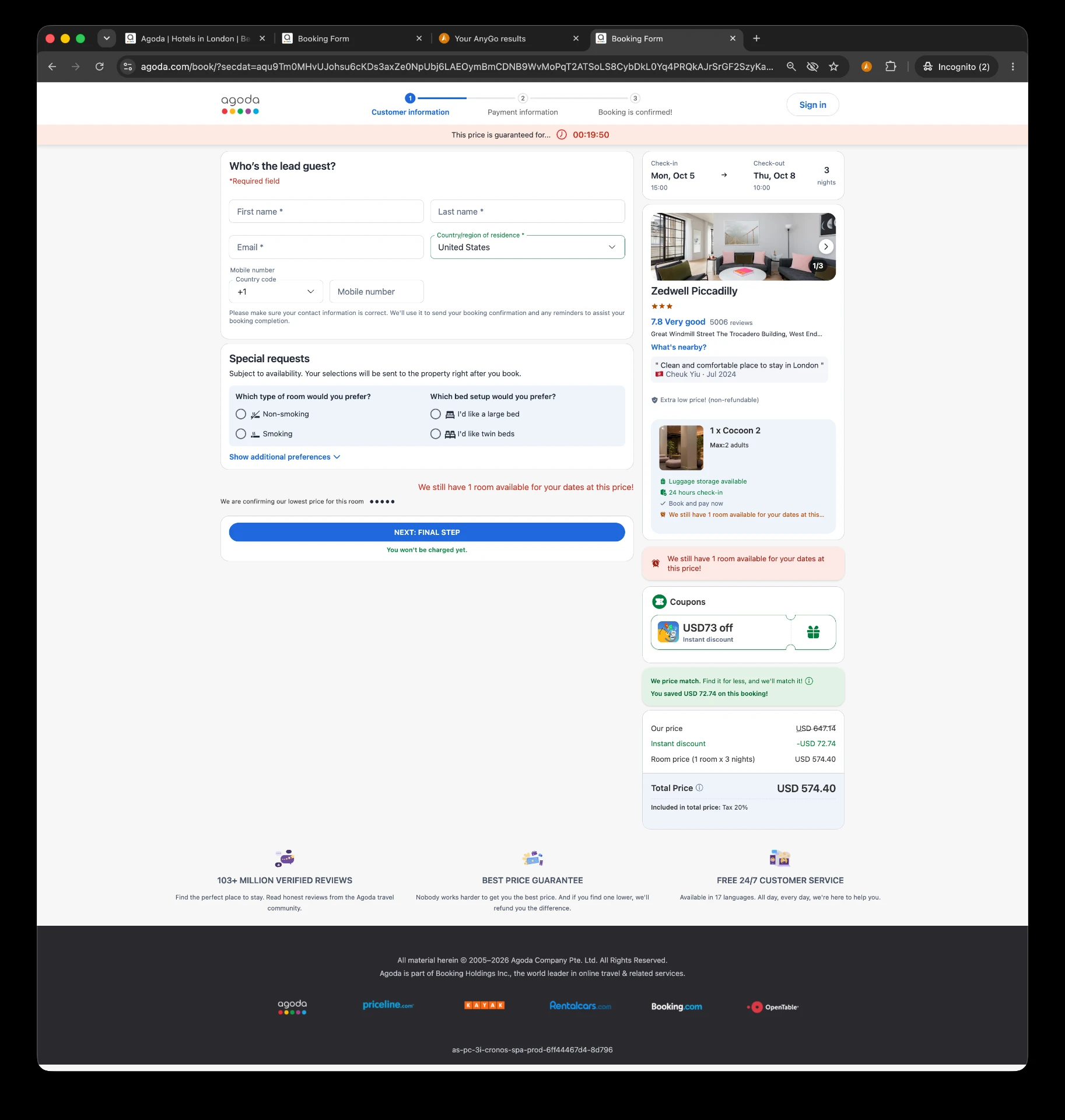Click the tracking protection eye icon
1065x1120 pixels.
click(812, 66)
